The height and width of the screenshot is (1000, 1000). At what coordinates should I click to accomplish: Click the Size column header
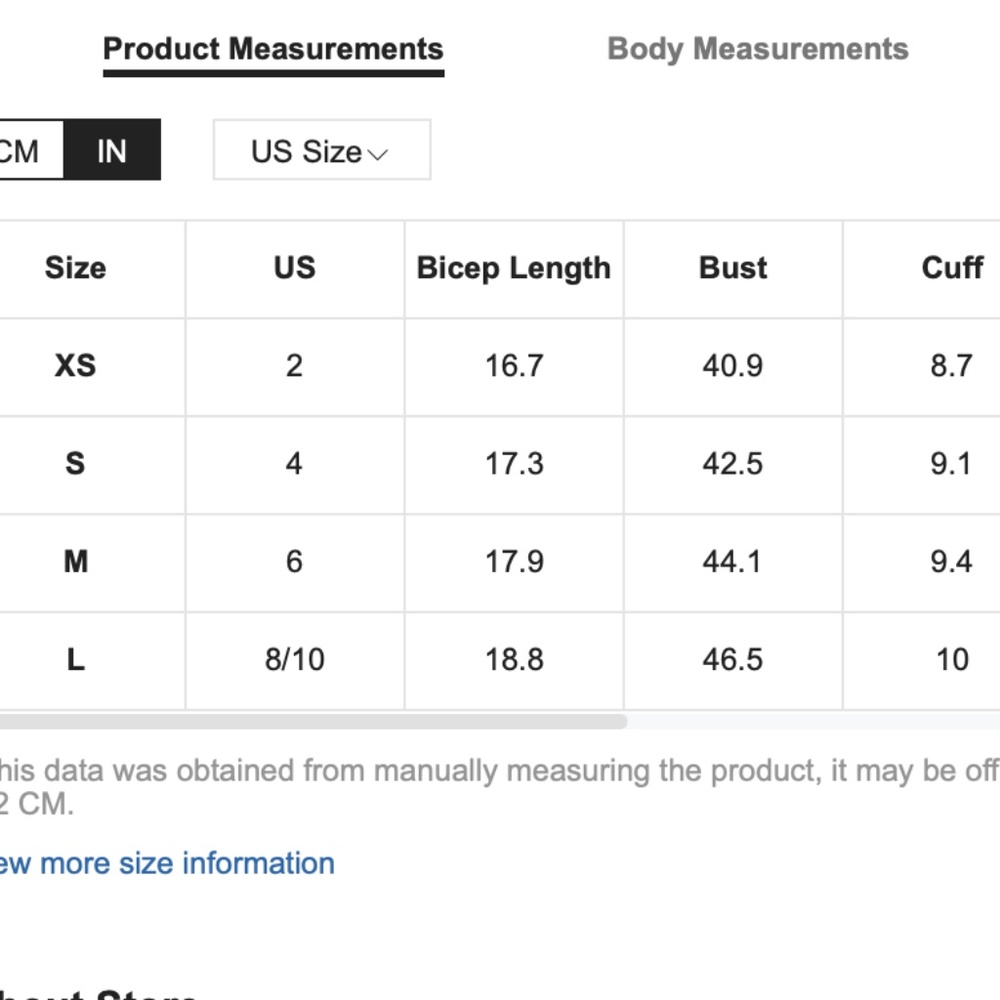[x=75, y=268]
